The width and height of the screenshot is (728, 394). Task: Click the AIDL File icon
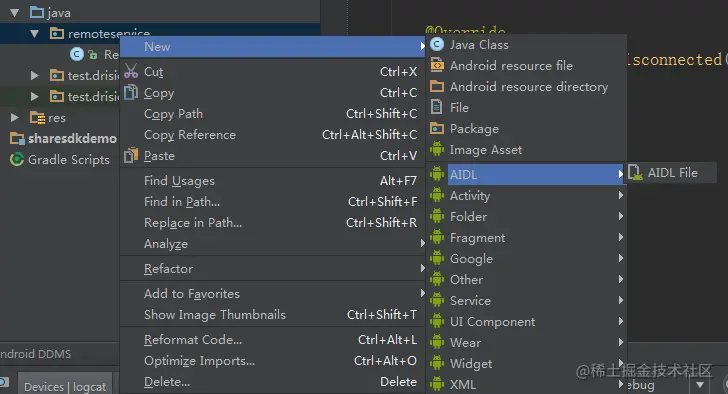click(x=635, y=173)
